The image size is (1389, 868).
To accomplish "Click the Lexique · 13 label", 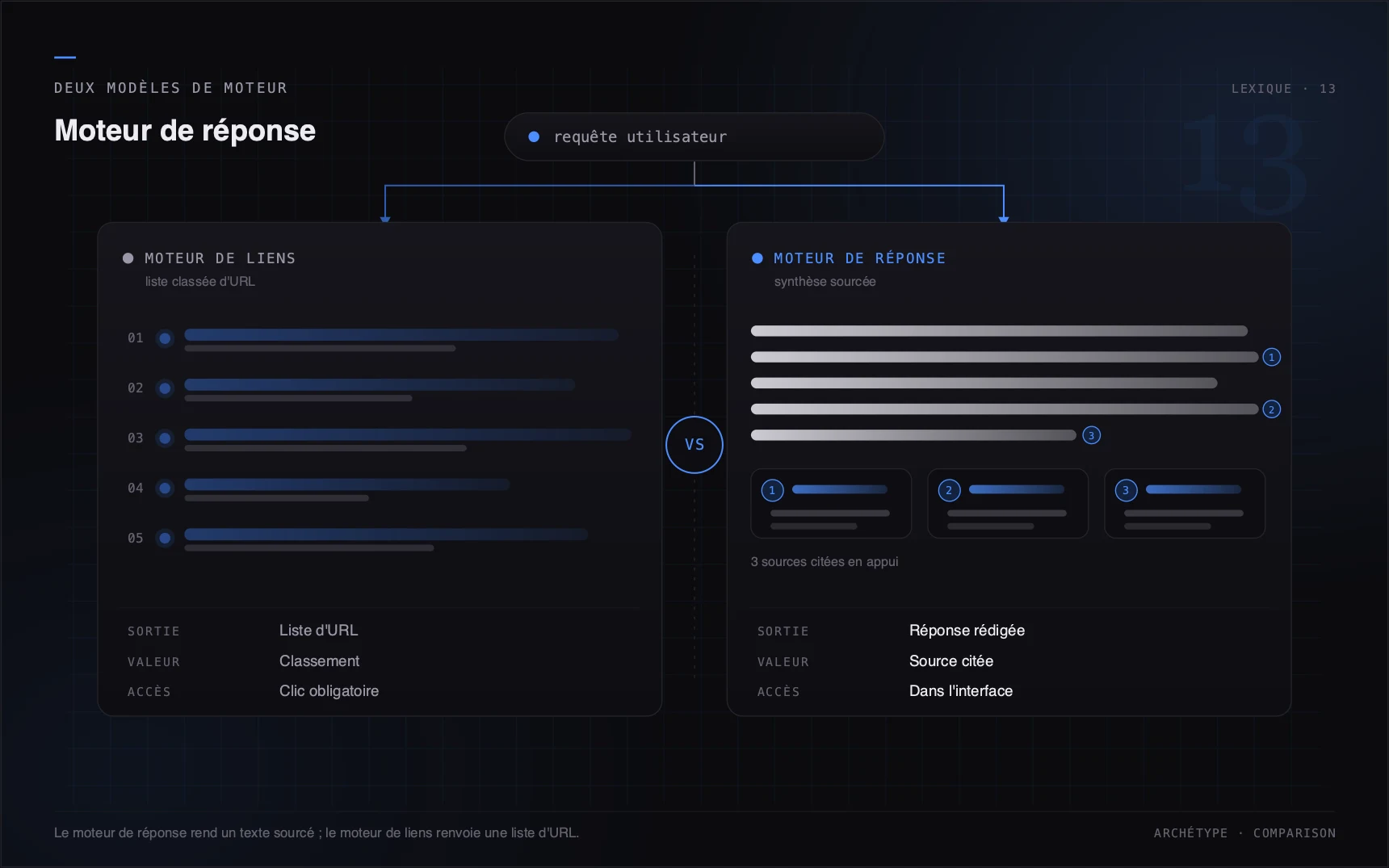I will click(x=1283, y=89).
